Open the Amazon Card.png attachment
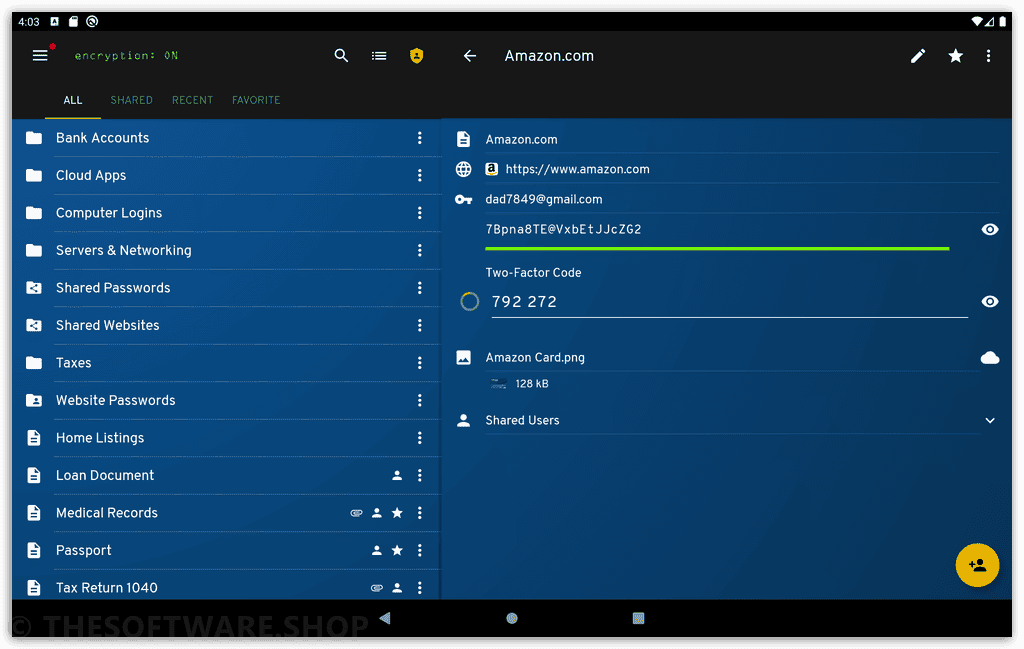The width and height of the screenshot is (1024, 649). [x=535, y=357]
